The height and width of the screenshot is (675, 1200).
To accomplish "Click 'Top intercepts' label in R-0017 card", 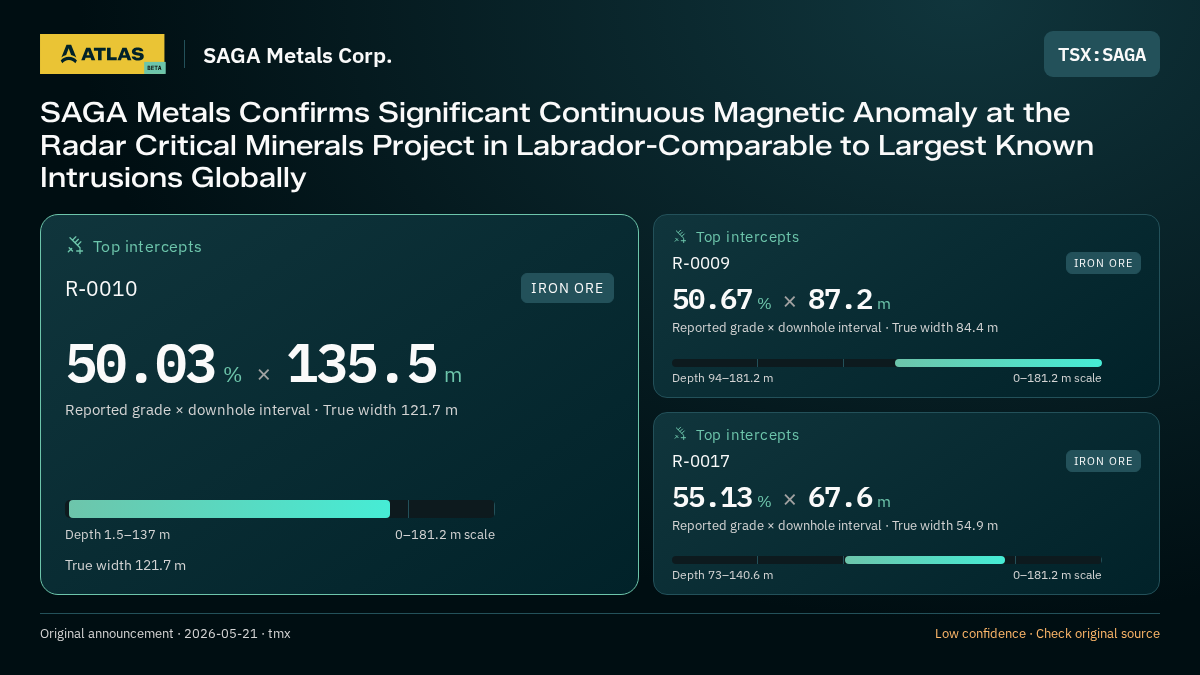I will pos(747,435).
